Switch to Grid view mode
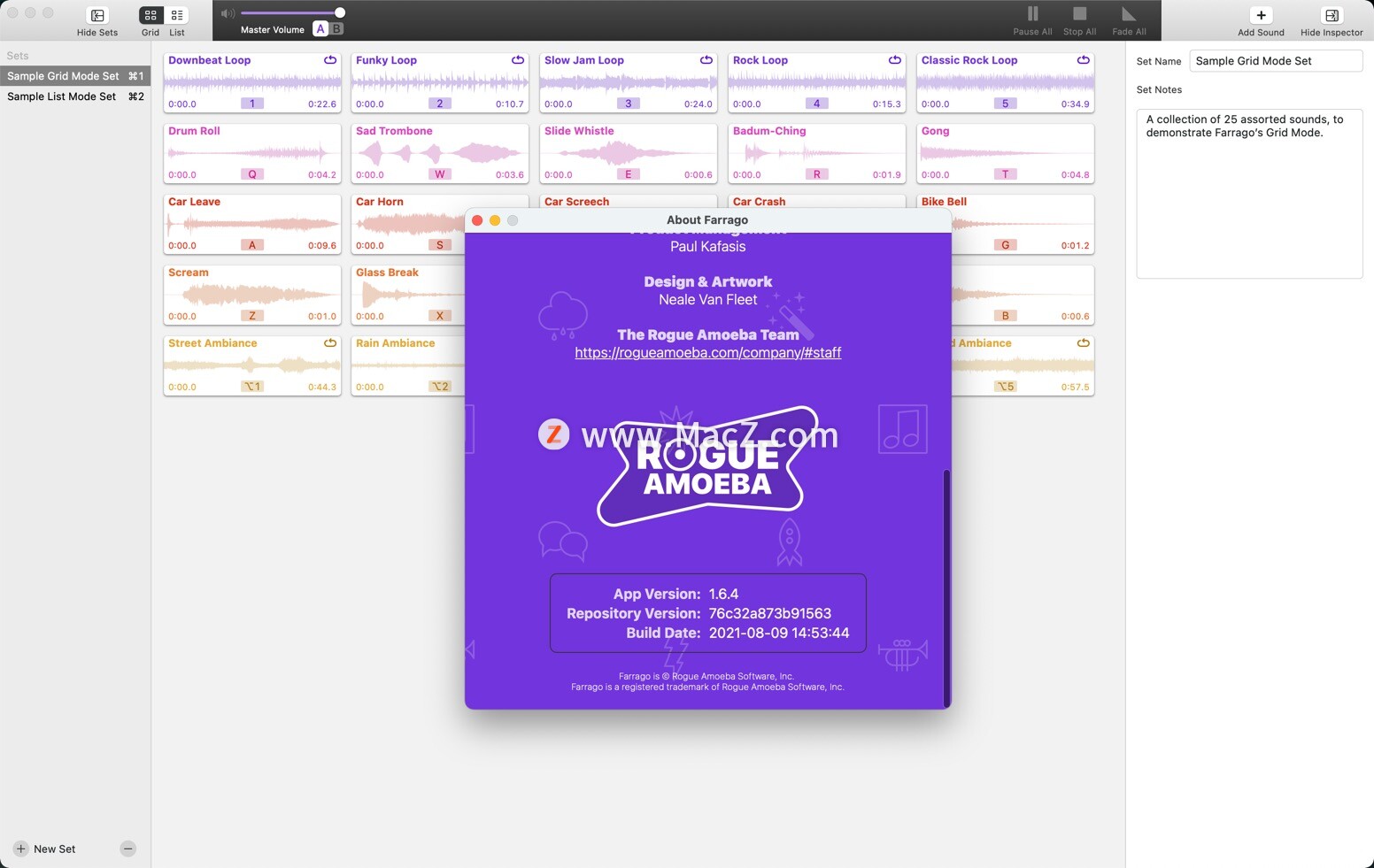This screenshot has height=868, width=1374. (151, 15)
